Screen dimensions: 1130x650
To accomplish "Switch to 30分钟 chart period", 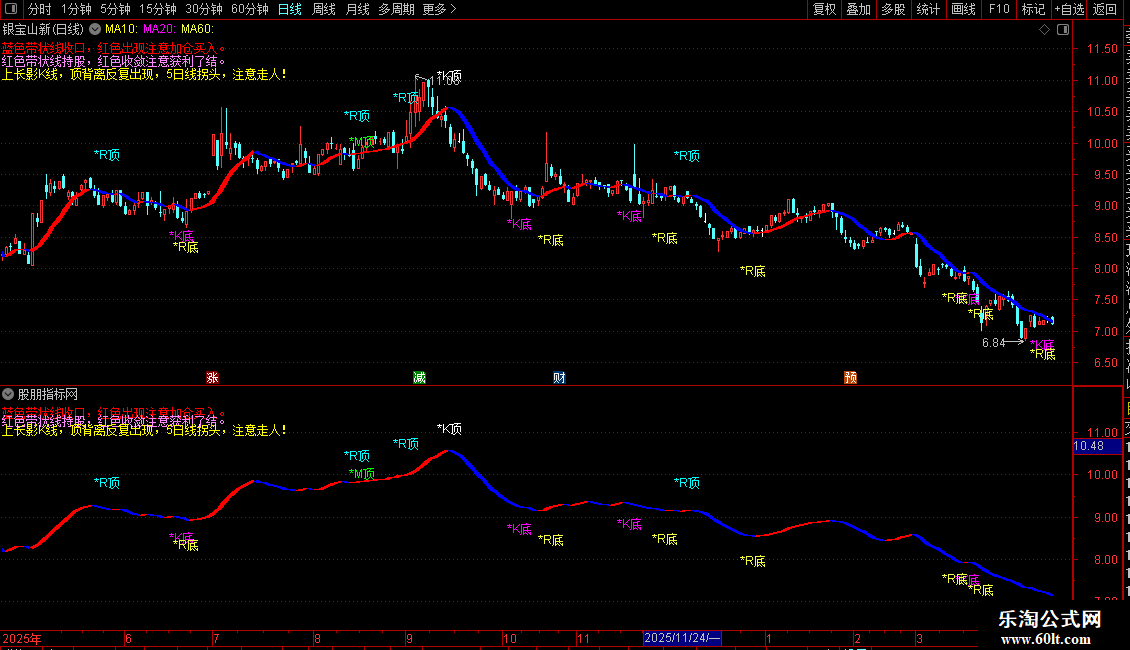I will [x=204, y=9].
